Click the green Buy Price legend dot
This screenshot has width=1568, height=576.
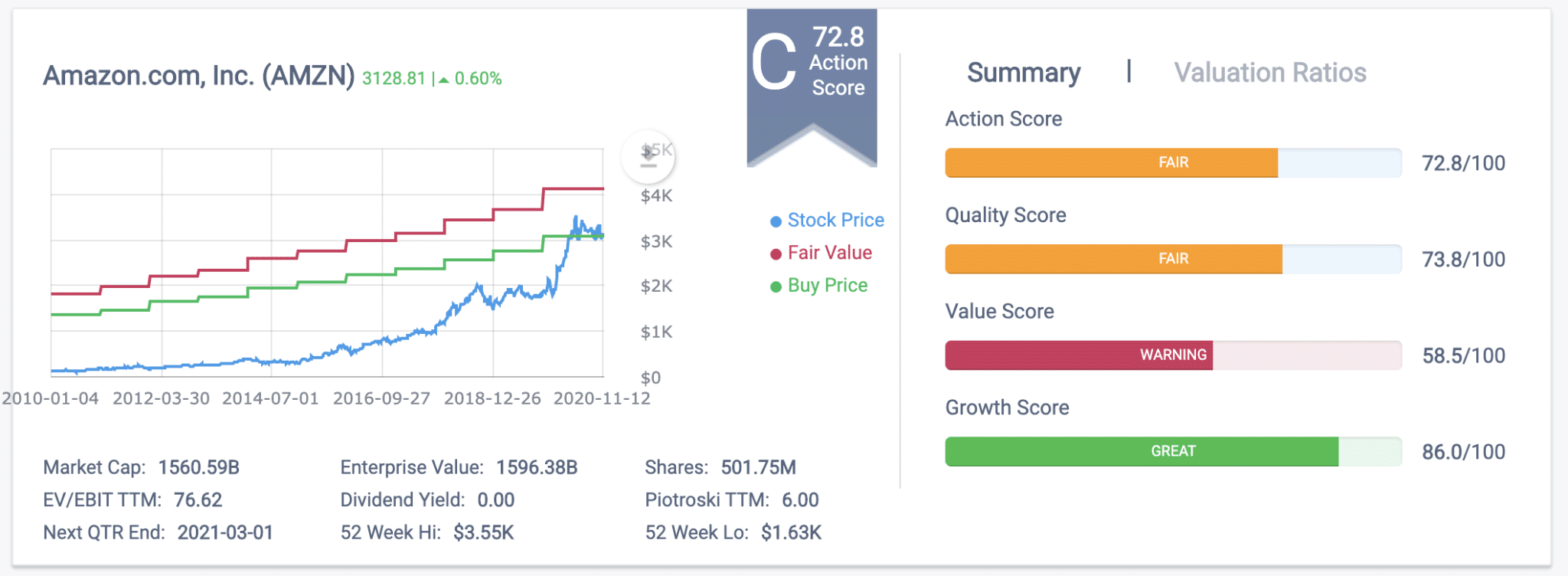coord(776,286)
